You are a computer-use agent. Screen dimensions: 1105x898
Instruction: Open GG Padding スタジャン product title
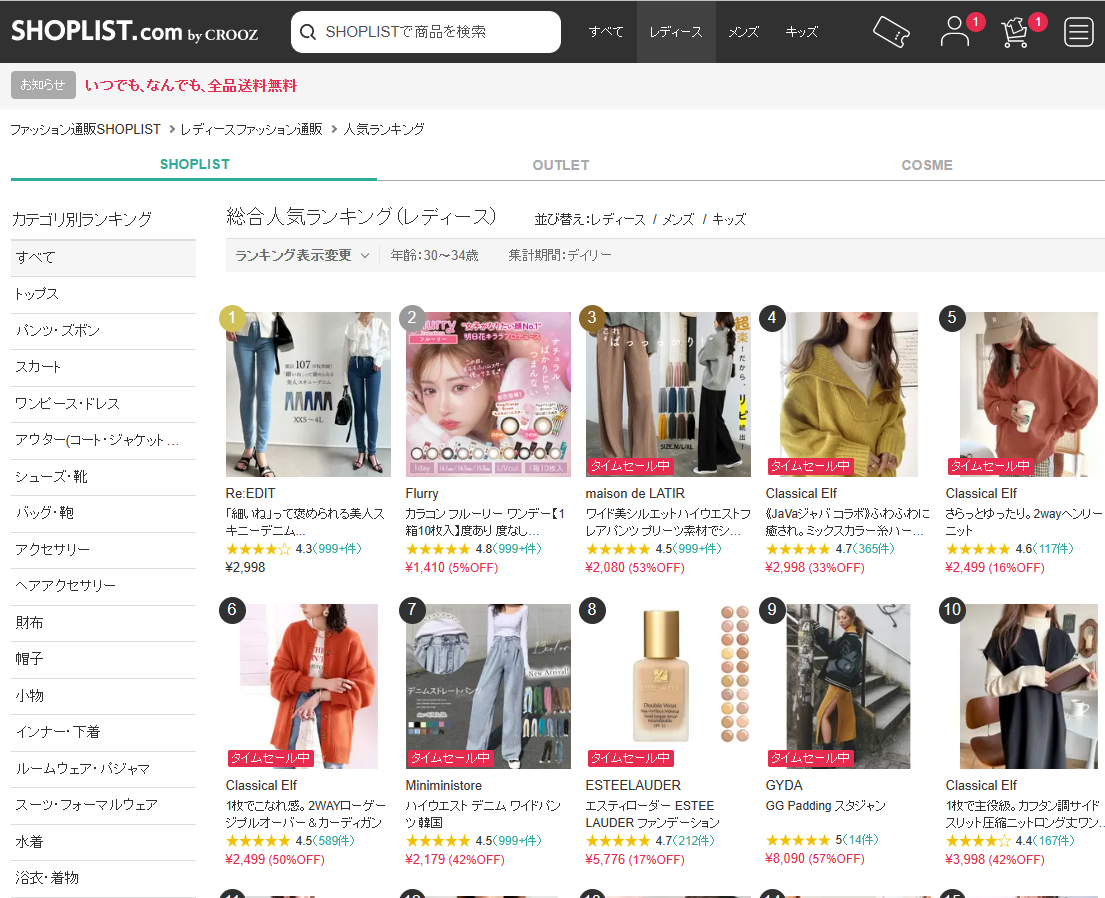pos(826,806)
